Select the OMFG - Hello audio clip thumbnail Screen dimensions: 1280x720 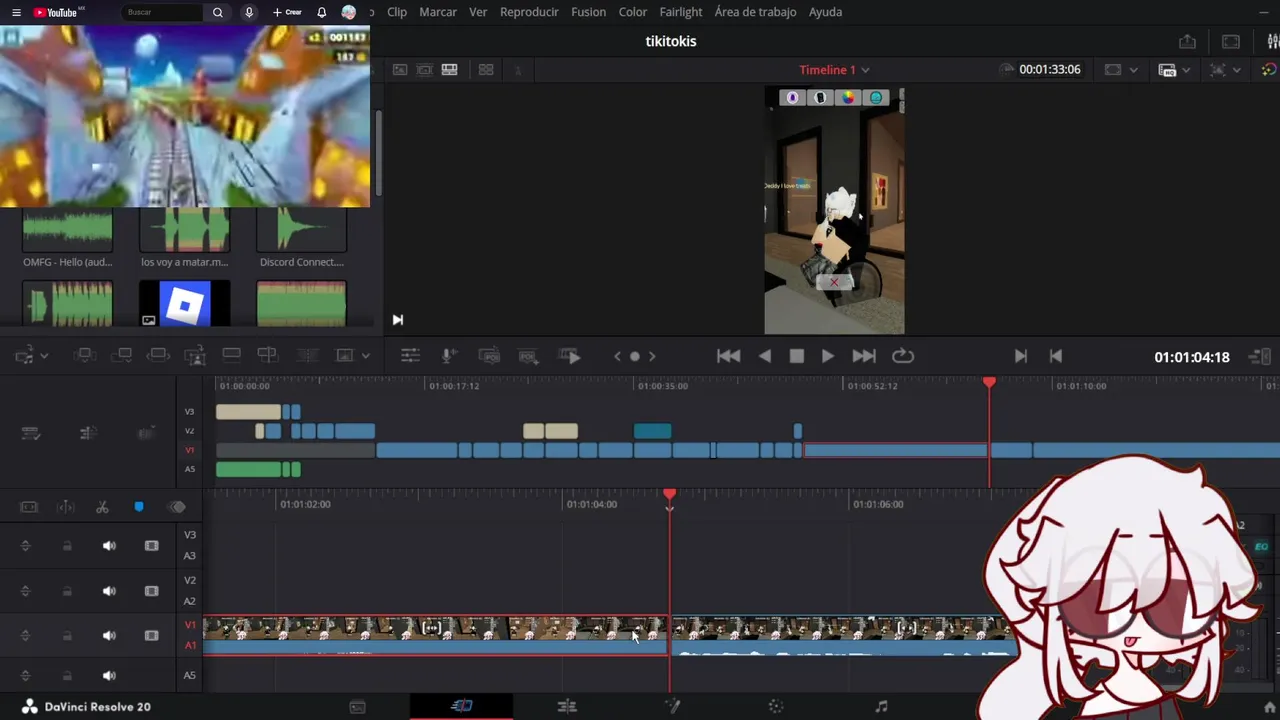[x=68, y=231]
